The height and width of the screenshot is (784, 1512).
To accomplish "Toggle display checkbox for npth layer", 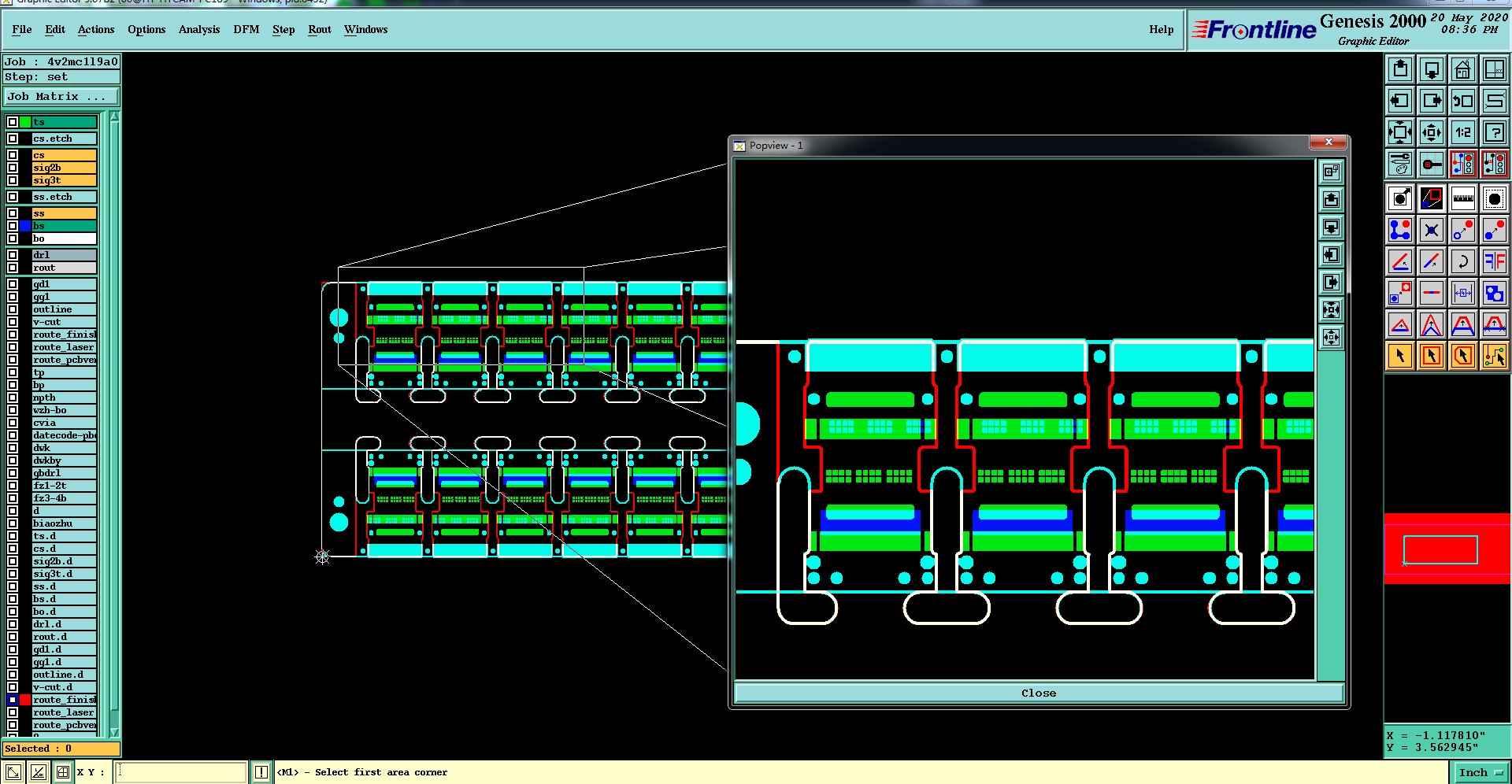I will point(13,398).
